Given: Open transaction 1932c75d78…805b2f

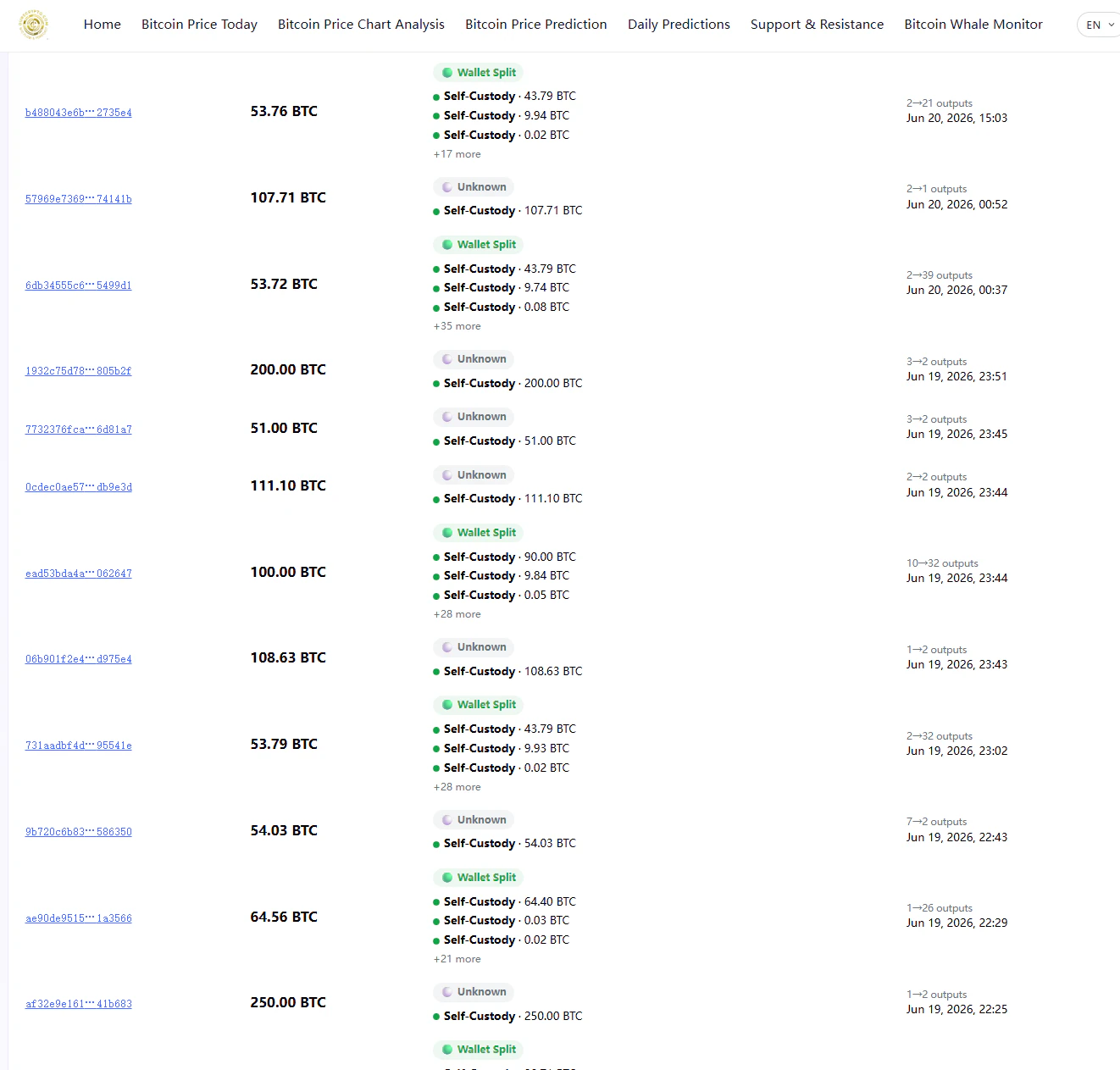Looking at the screenshot, I should pos(79,371).
